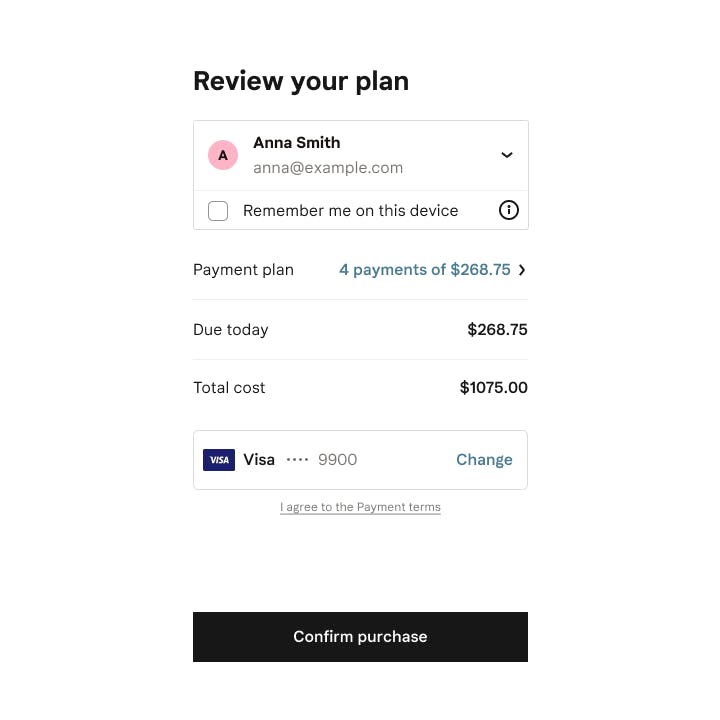Click the Anna Smith account name
The width and height of the screenshot is (720, 720).
click(297, 143)
